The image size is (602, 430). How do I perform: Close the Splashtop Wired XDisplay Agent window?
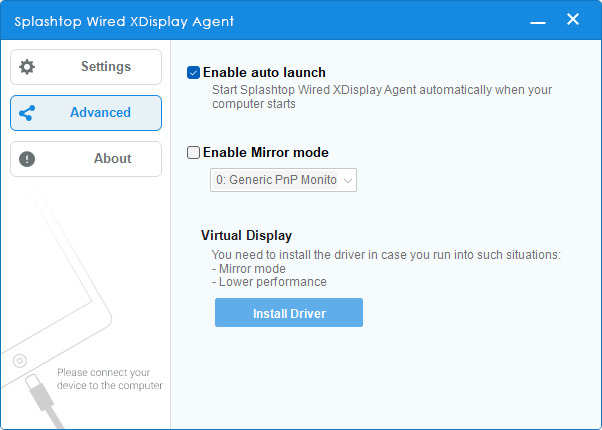click(x=573, y=19)
